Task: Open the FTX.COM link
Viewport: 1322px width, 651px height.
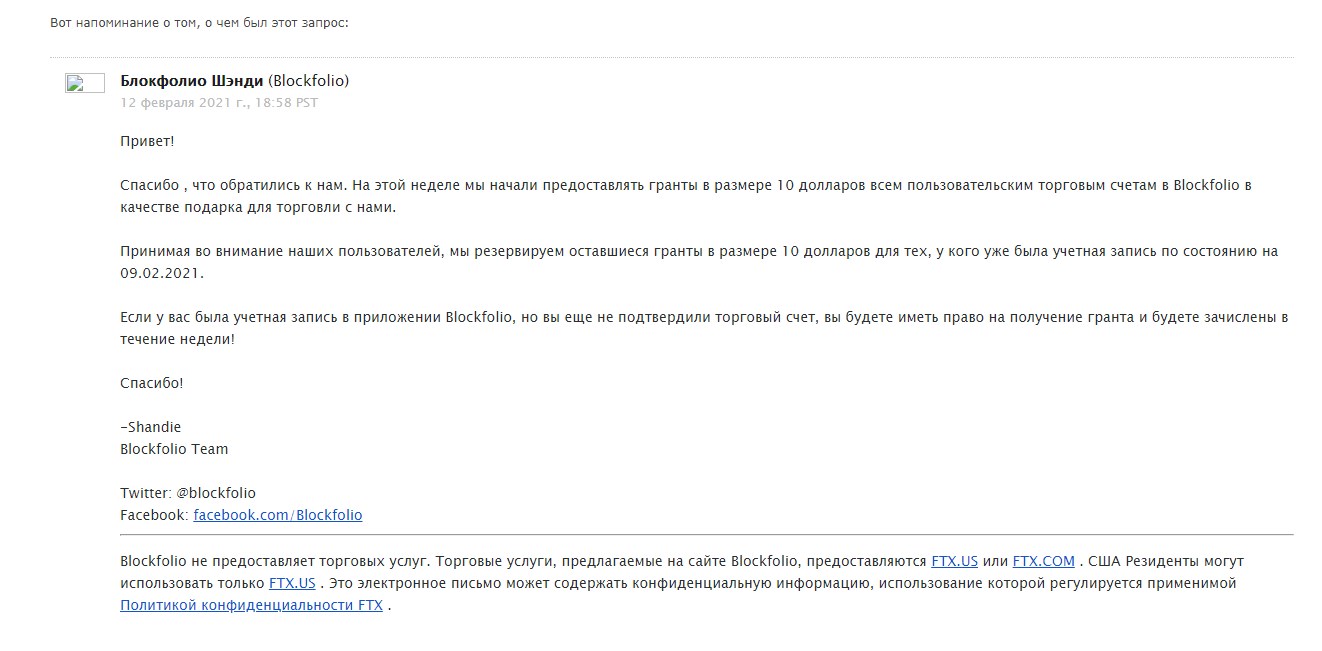Action: point(1043,561)
